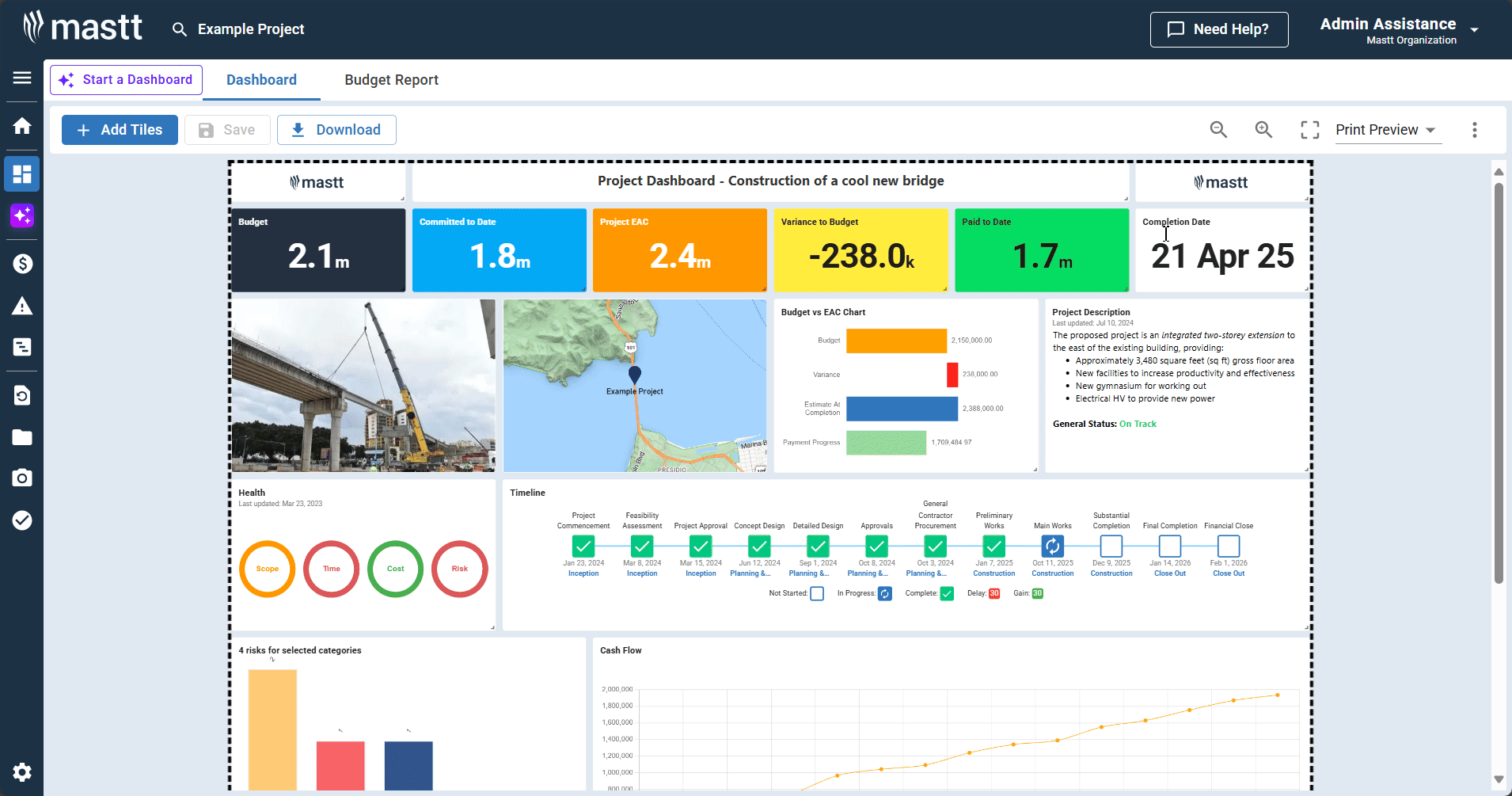Click the Main Works in-progress milestone box
Image resolution: width=1512 pixels, height=796 pixels.
point(1052,546)
